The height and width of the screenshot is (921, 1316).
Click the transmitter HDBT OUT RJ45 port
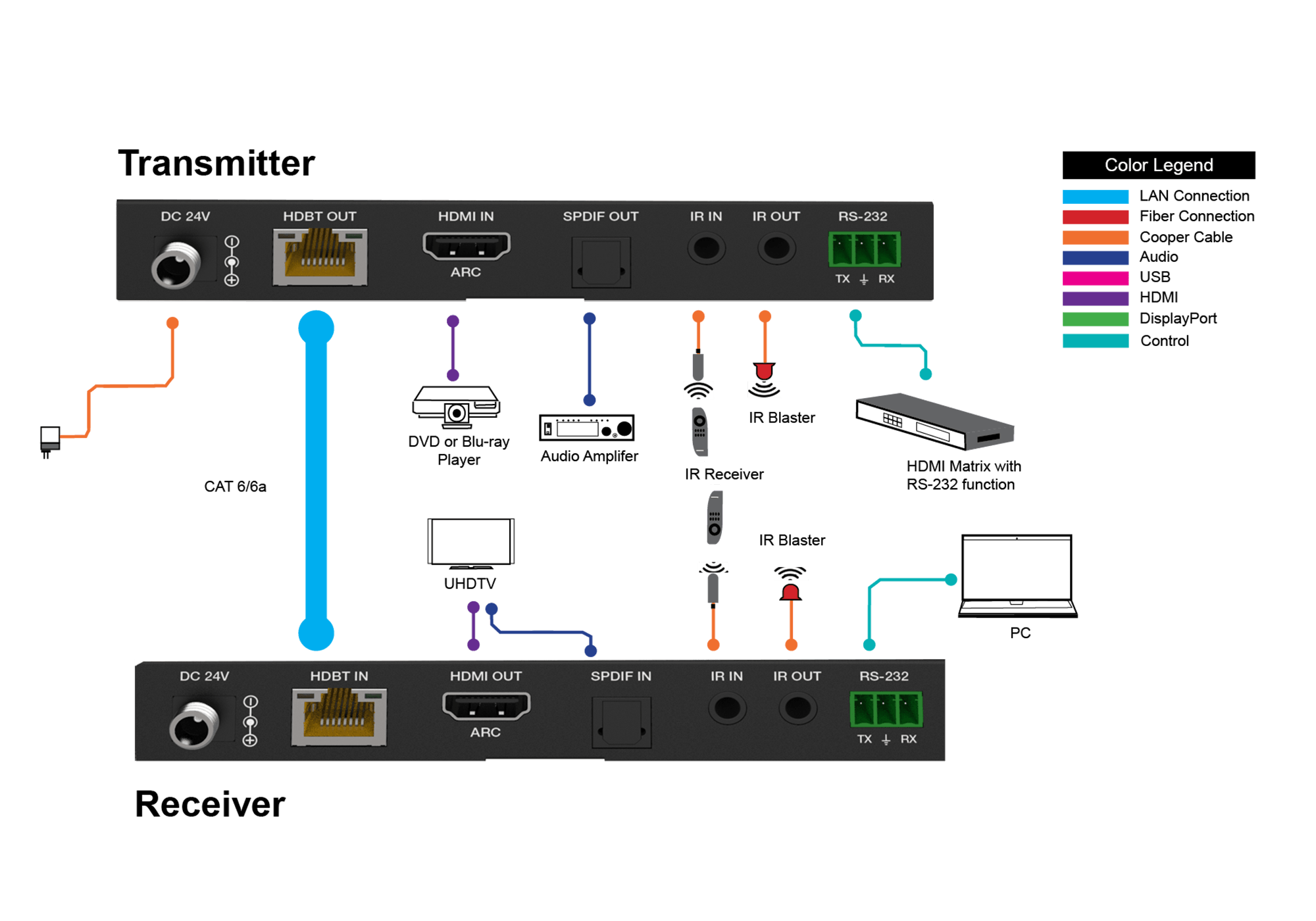320,257
